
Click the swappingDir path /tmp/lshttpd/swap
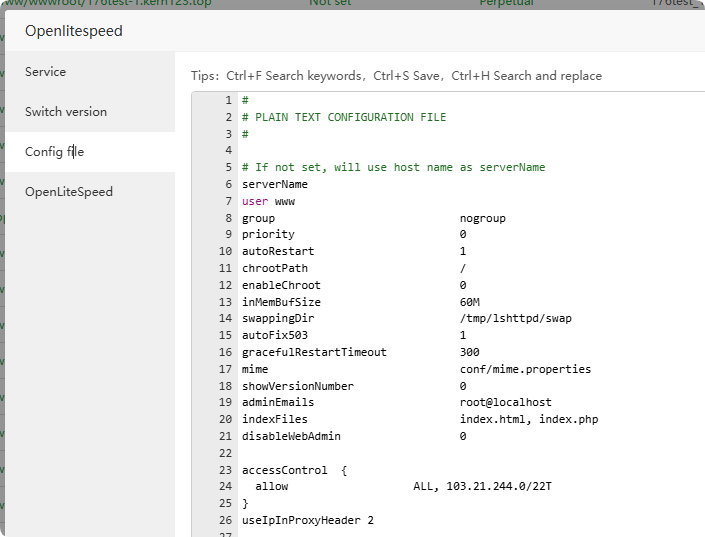516,319
